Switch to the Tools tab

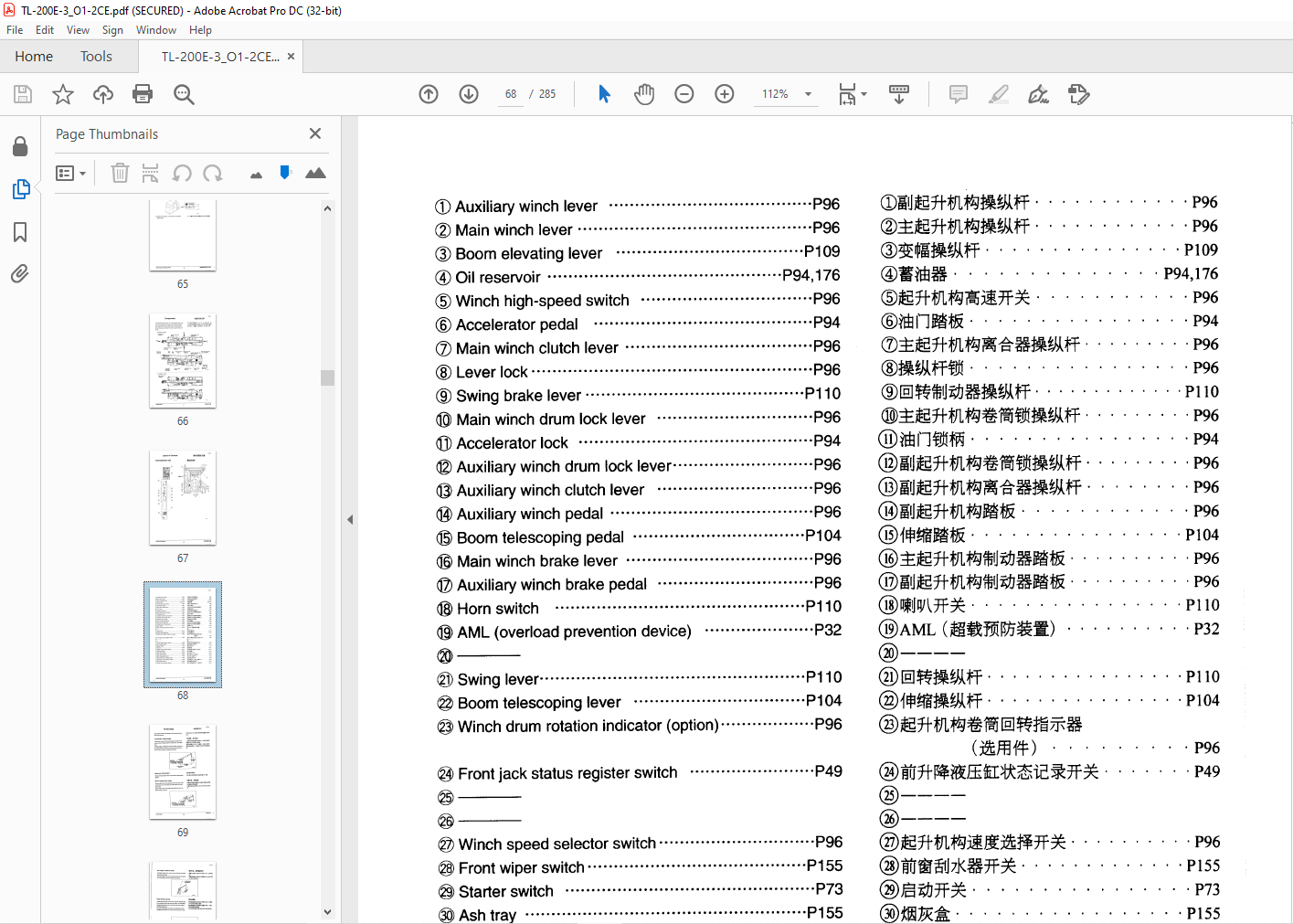[x=96, y=57]
